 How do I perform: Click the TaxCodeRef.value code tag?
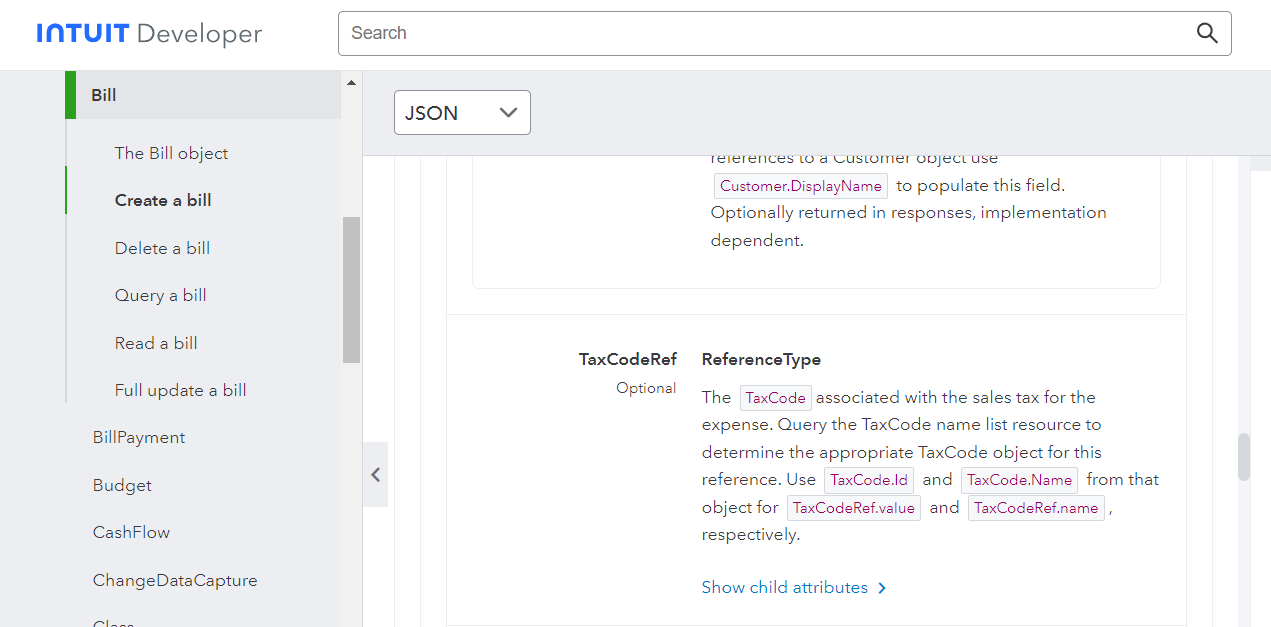[x=854, y=508]
